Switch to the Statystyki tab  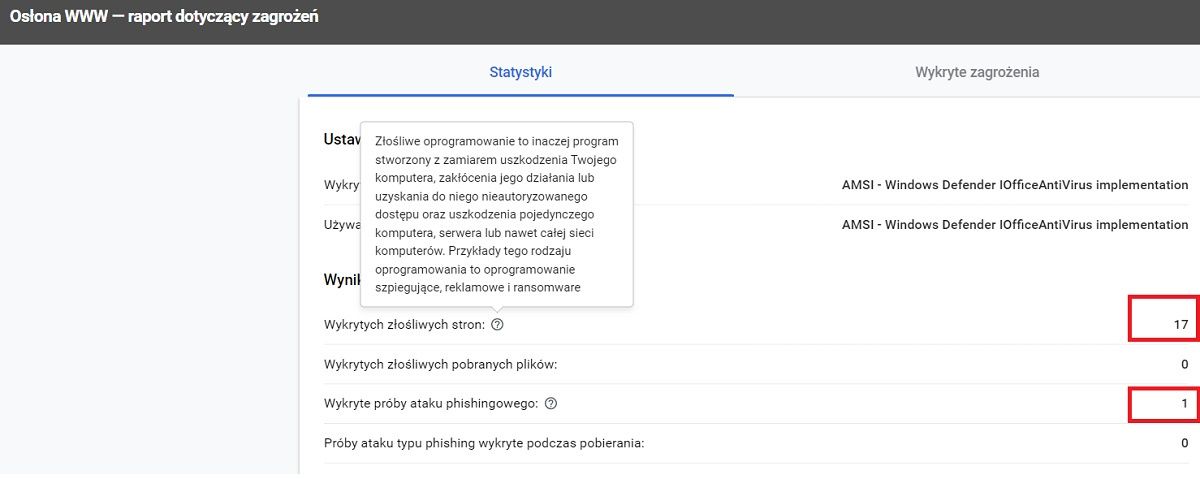click(x=520, y=72)
